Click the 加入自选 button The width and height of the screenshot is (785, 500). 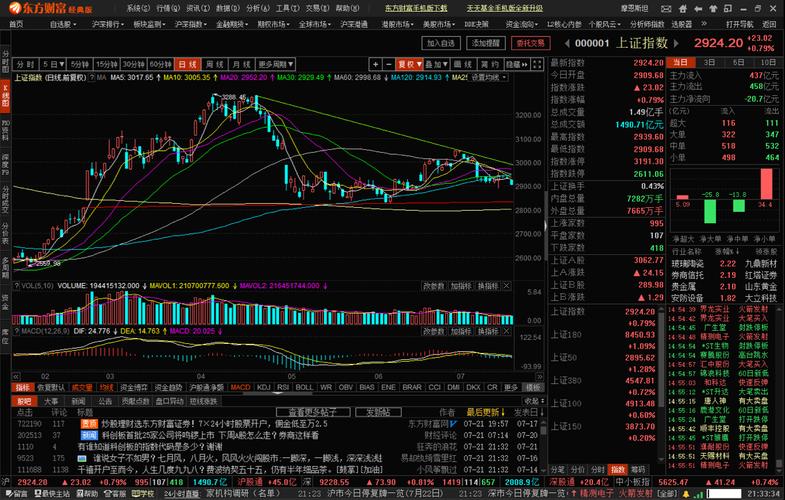(x=441, y=44)
